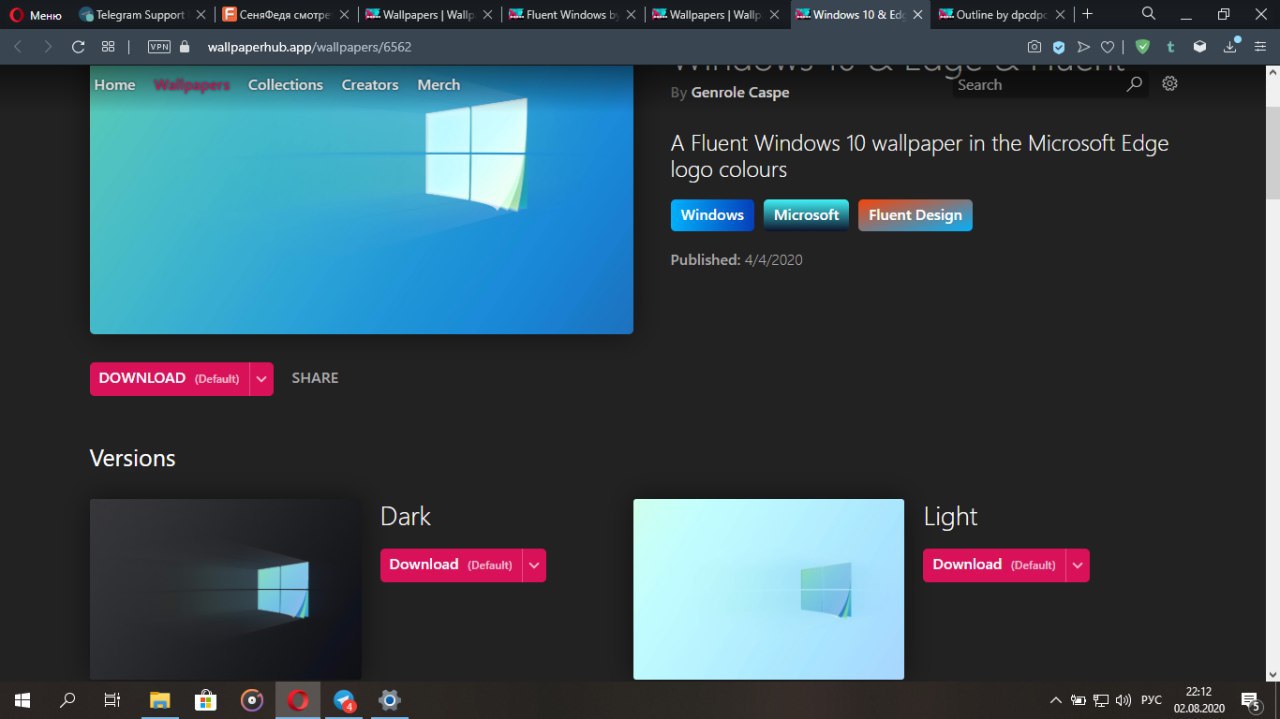Open Wallpapers in the site navigation
The image size is (1280, 719).
pos(192,85)
